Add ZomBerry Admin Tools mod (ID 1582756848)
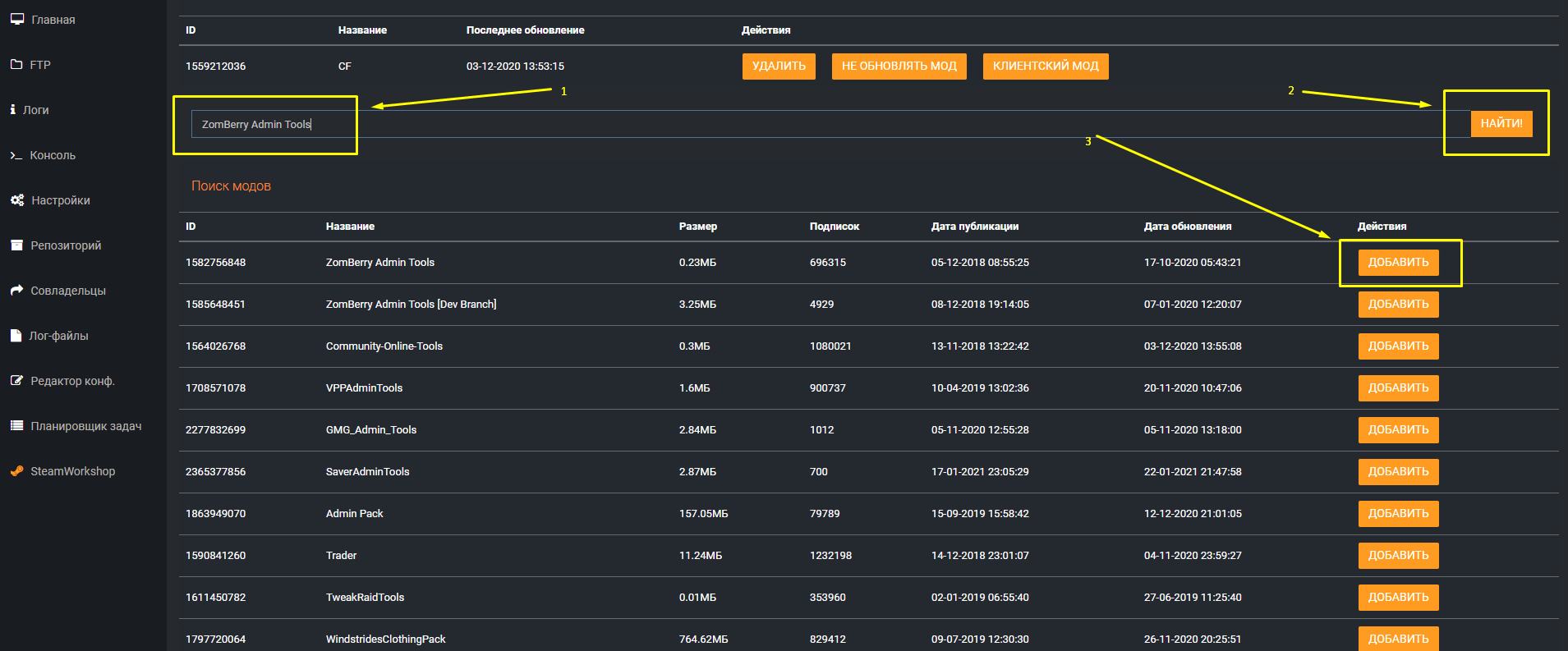 pyautogui.click(x=1398, y=263)
